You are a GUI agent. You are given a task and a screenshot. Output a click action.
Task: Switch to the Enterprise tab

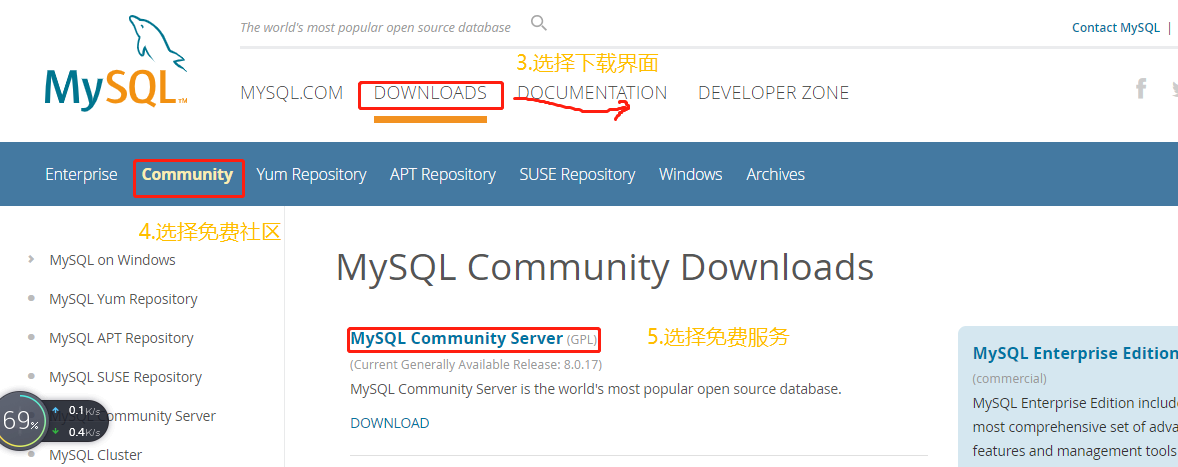(x=81, y=174)
